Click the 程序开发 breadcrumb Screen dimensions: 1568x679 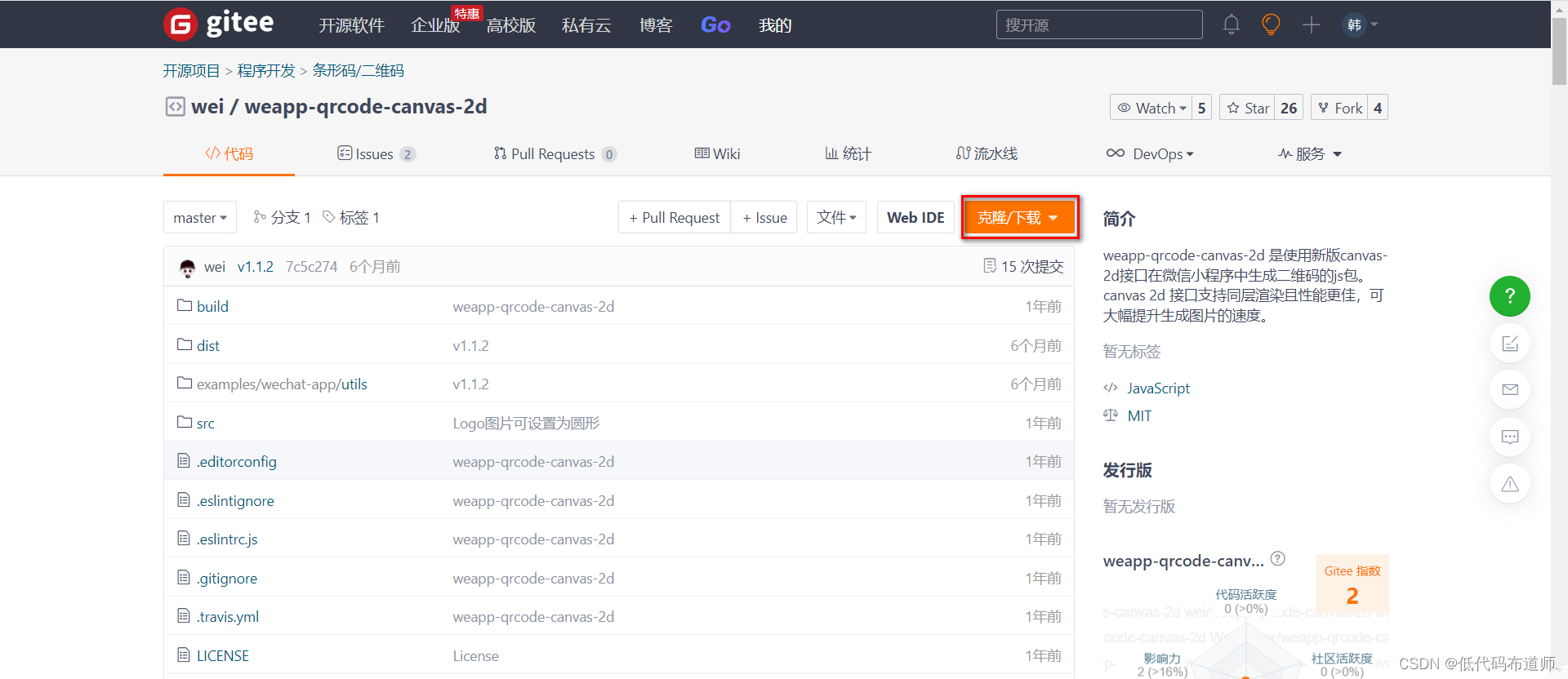(x=266, y=71)
